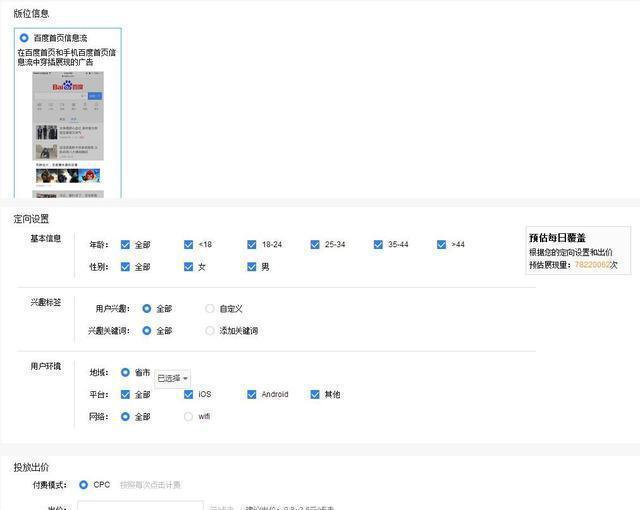Select the CPC payment mode radio
640x510 pixels.
(x=83, y=485)
